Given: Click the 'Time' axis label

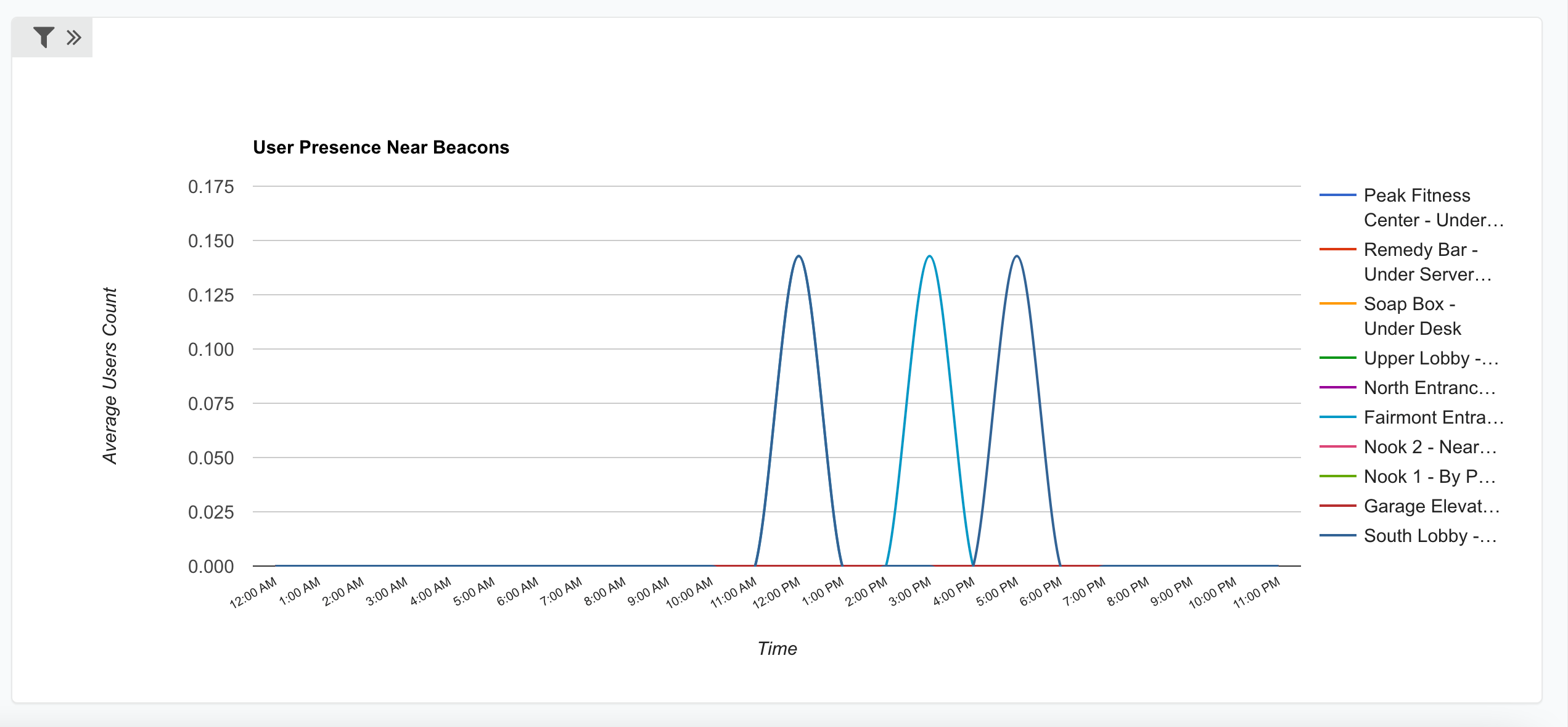Looking at the screenshot, I should 778,648.
